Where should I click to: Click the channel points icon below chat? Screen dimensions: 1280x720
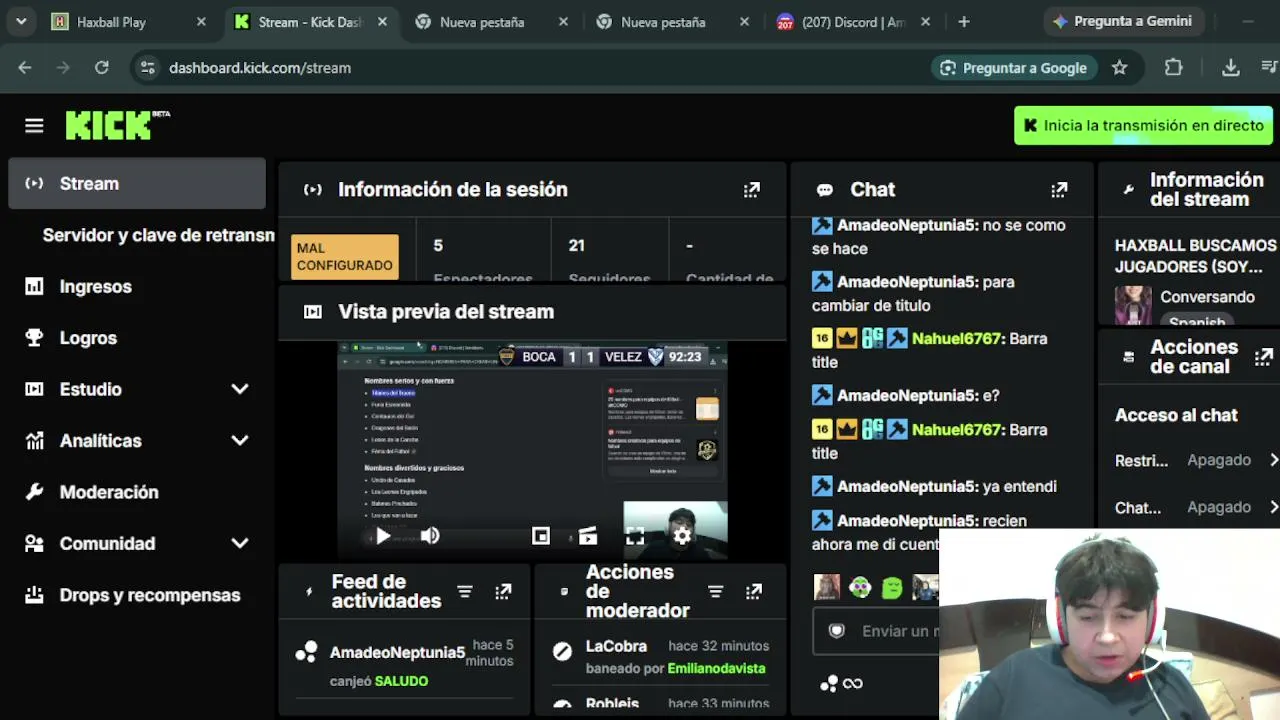[x=829, y=684]
